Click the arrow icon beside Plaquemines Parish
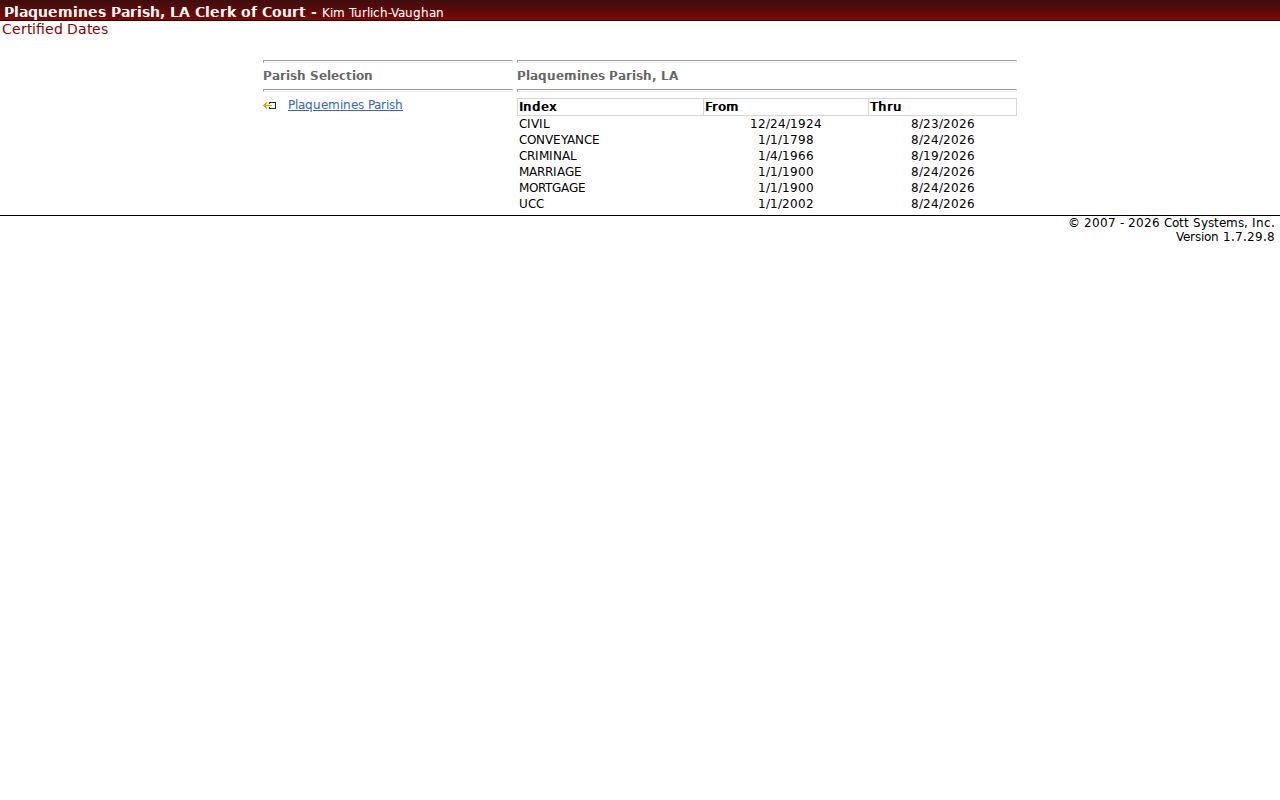 [269, 105]
